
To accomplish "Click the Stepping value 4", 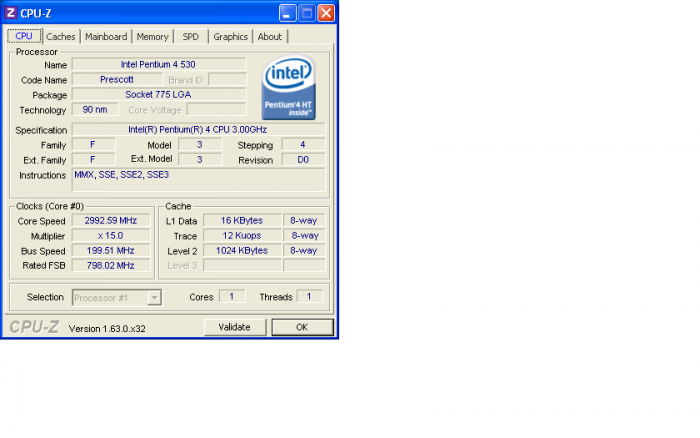I will coord(303,145).
